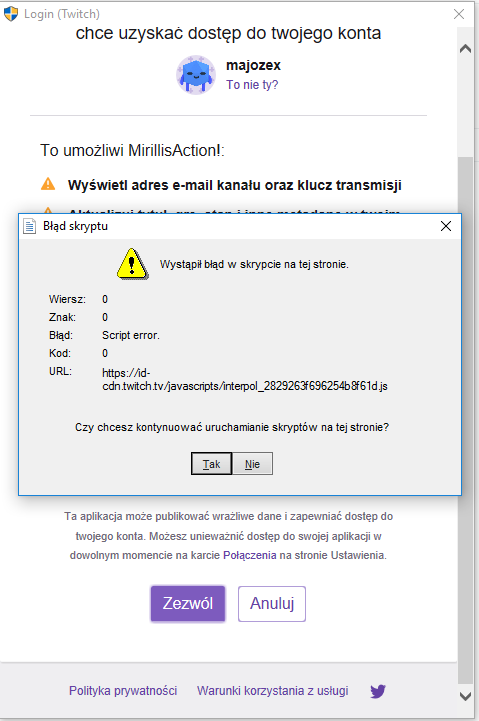Click the orange warning icon beside Wyświetl adres e-mail

click(x=48, y=184)
